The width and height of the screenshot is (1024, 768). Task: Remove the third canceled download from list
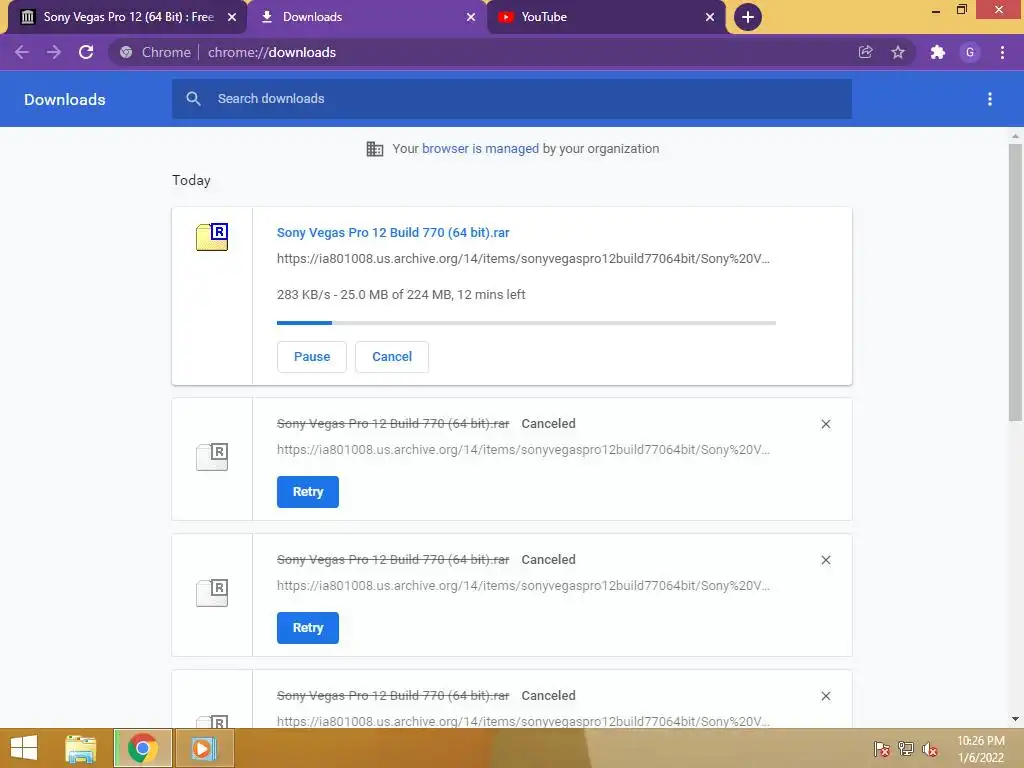pyautogui.click(x=825, y=696)
